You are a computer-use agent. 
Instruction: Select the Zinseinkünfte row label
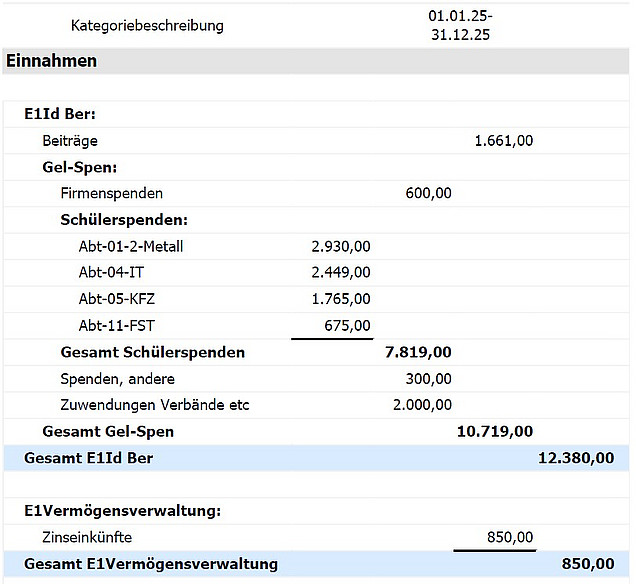(x=87, y=537)
